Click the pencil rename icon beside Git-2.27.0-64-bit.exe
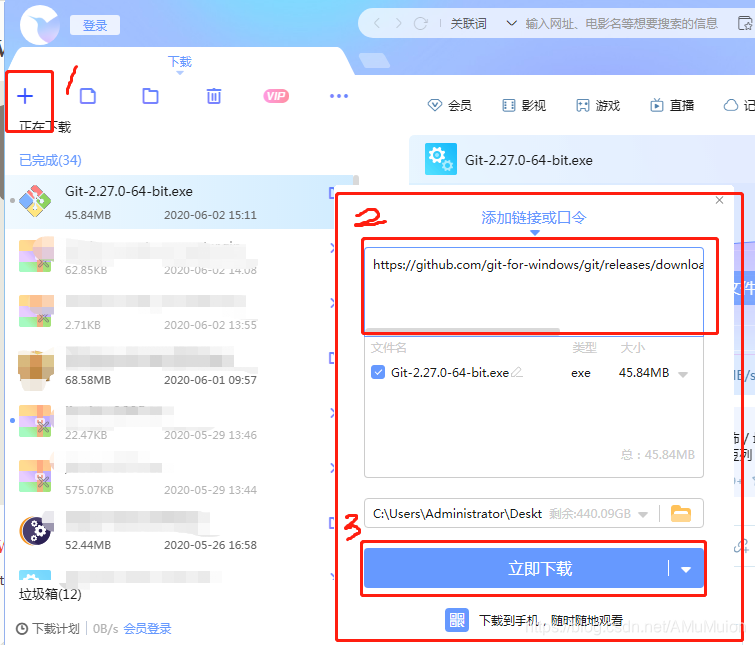 coord(517,372)
